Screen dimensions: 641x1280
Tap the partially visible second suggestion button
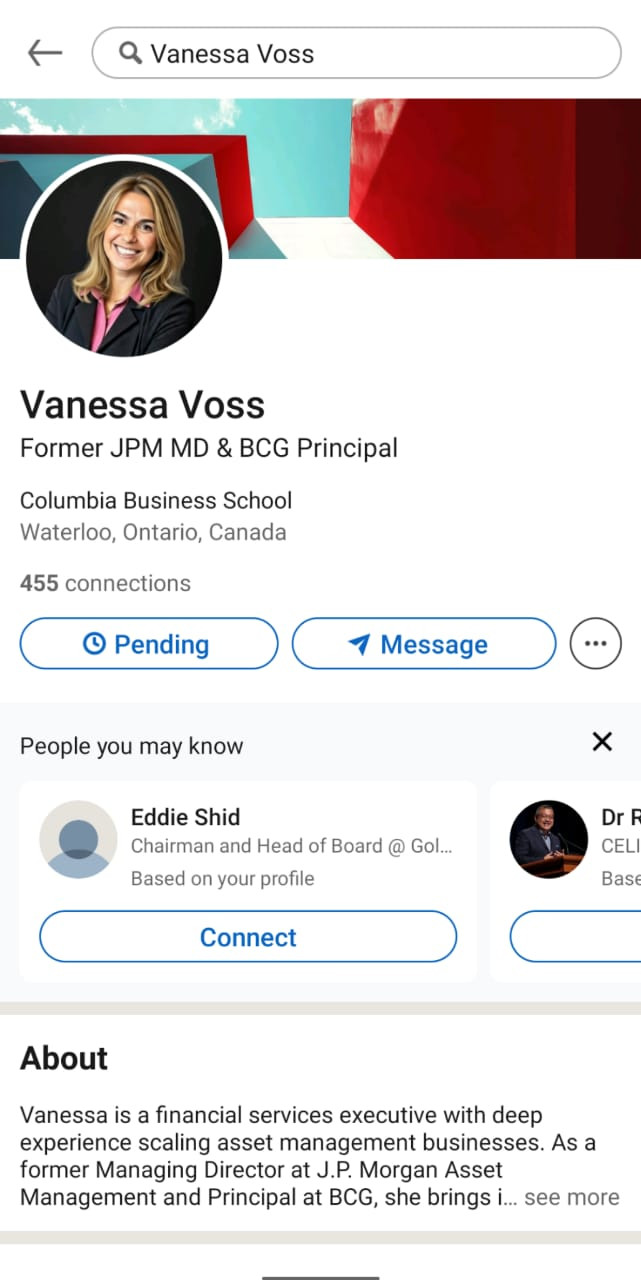click(x=576, y=937)
